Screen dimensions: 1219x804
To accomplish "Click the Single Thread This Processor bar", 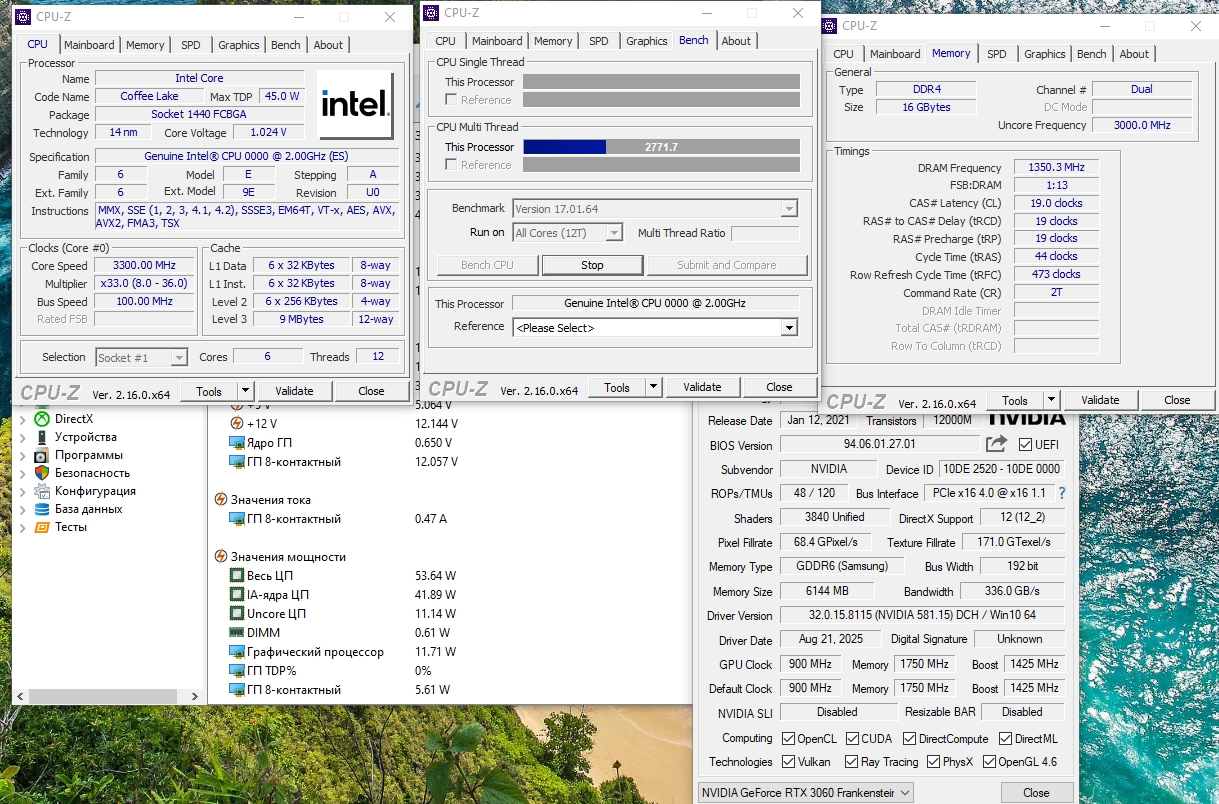I will 661,82.
